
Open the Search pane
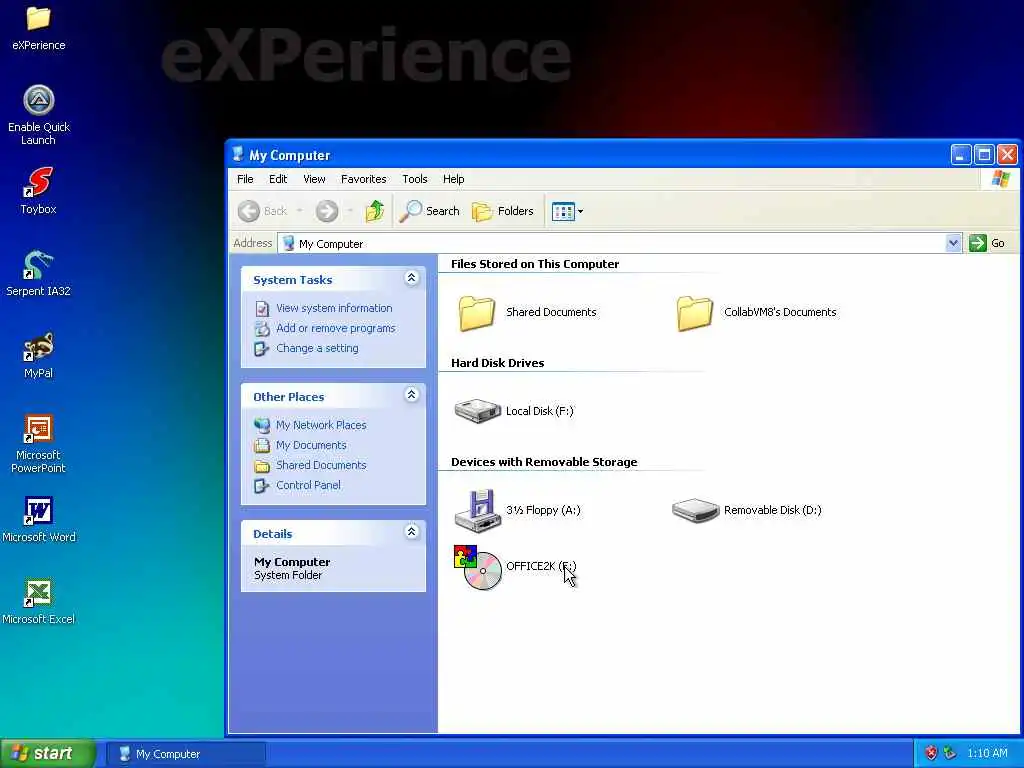tap(430, 211)
